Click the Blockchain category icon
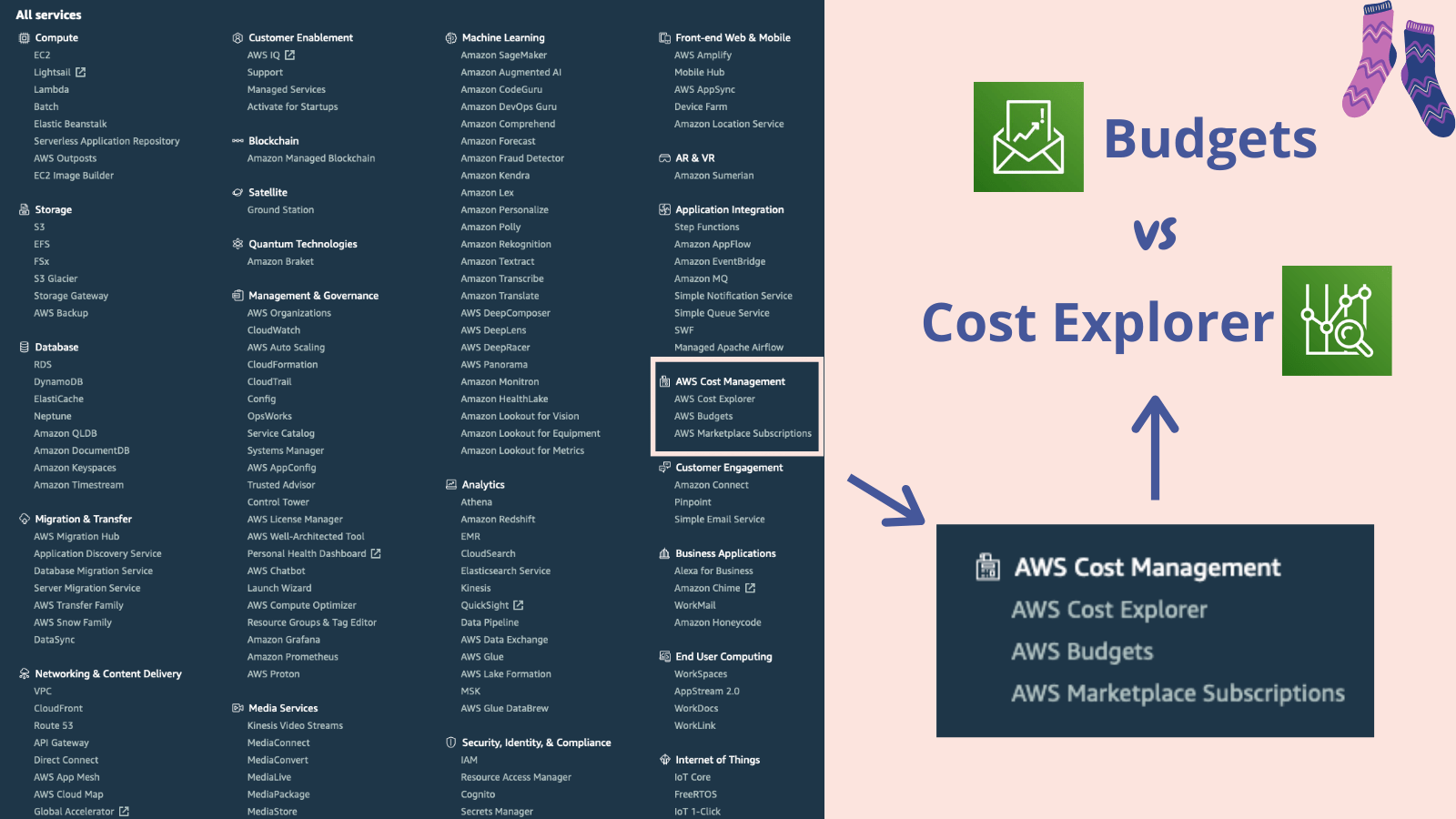 pyautogui.click(x=237, y=140)
